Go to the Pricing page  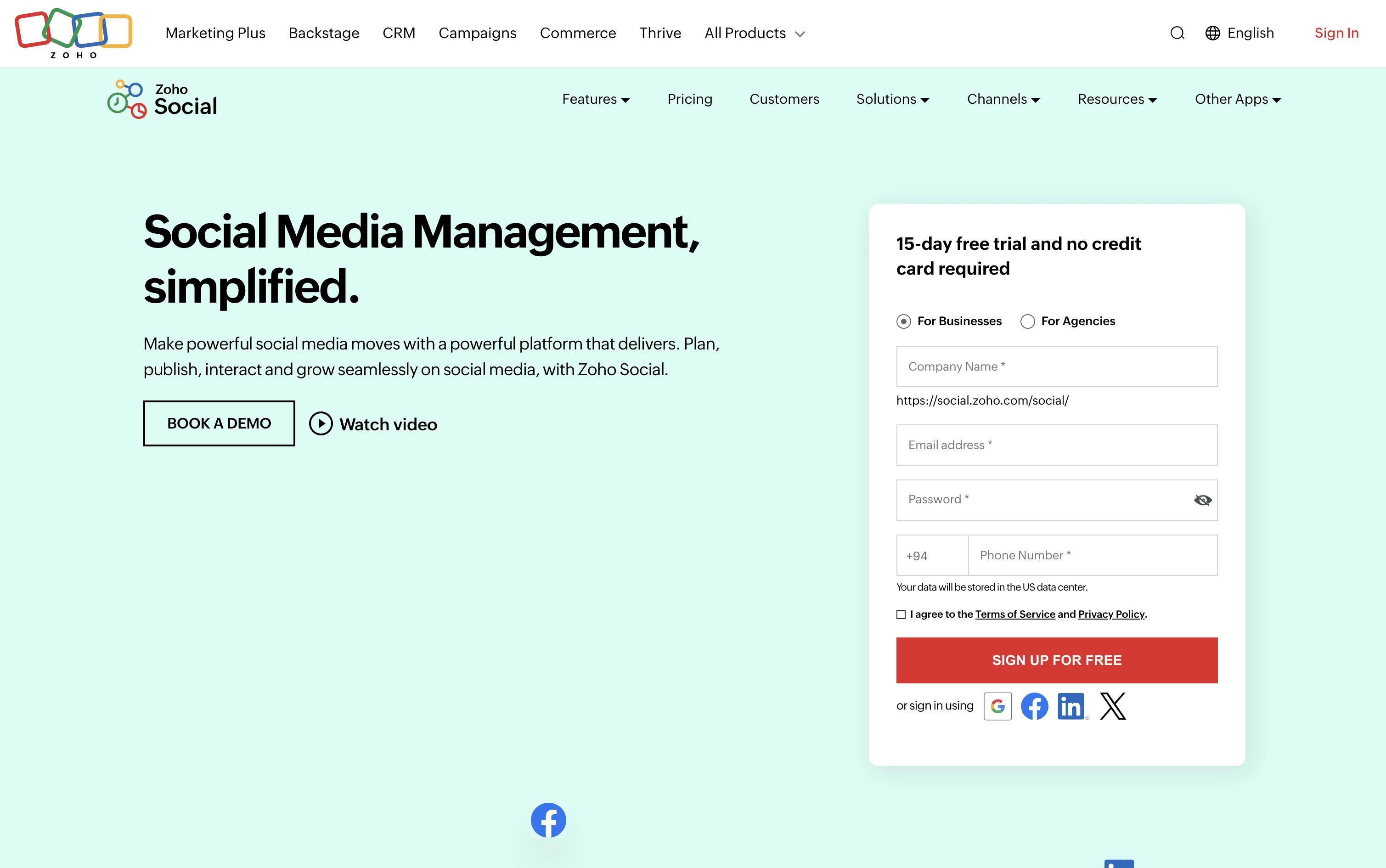(690, 99)
